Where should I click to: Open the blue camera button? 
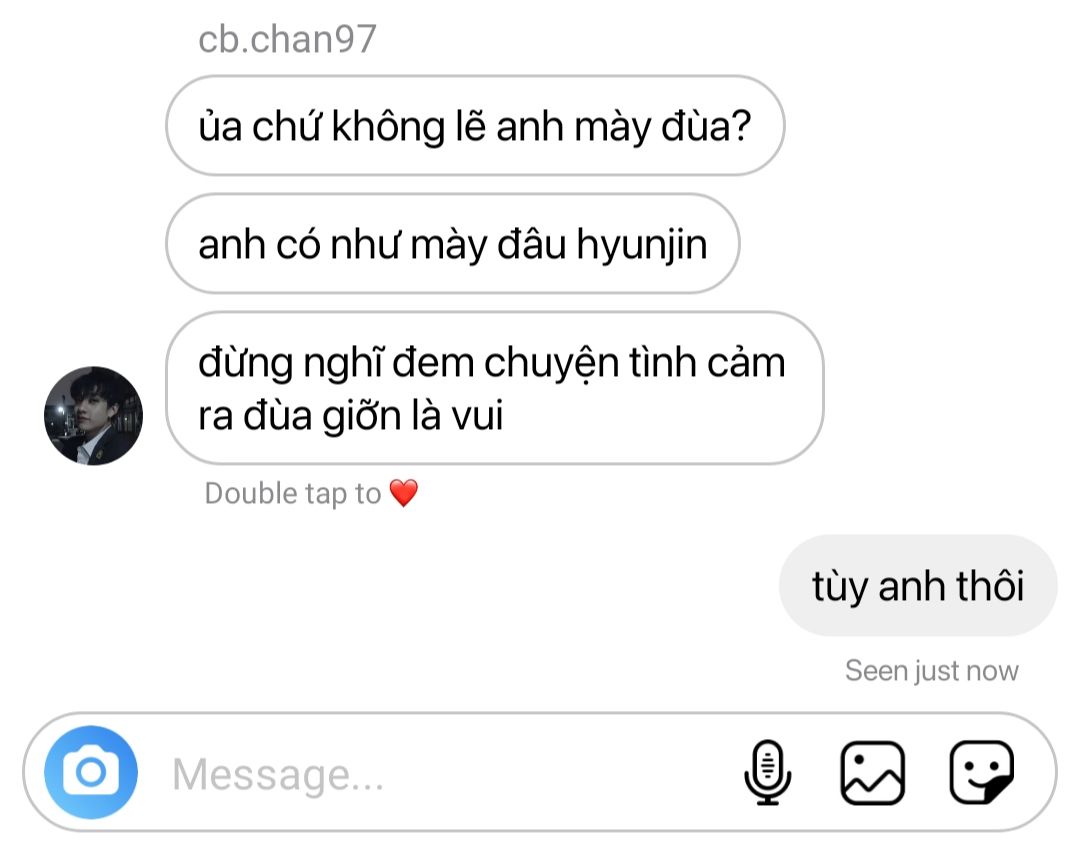(x=91, y=772)
